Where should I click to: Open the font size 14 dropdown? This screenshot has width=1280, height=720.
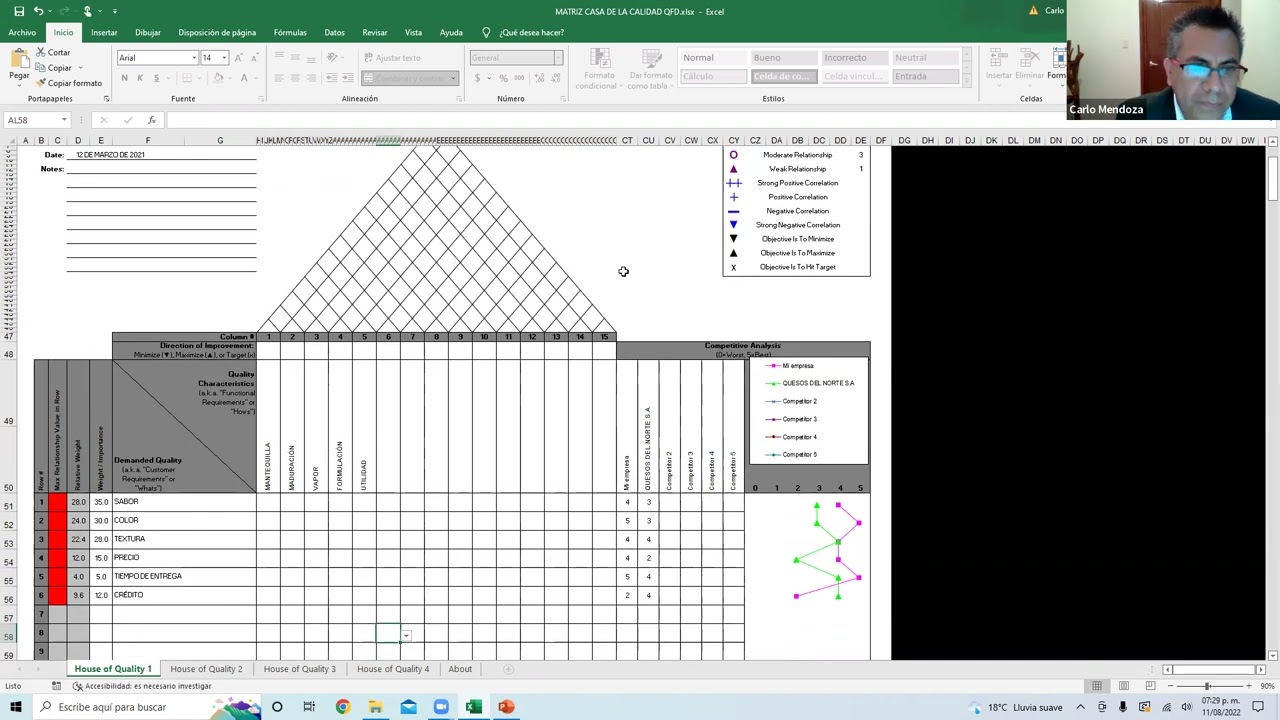[224, 58]
